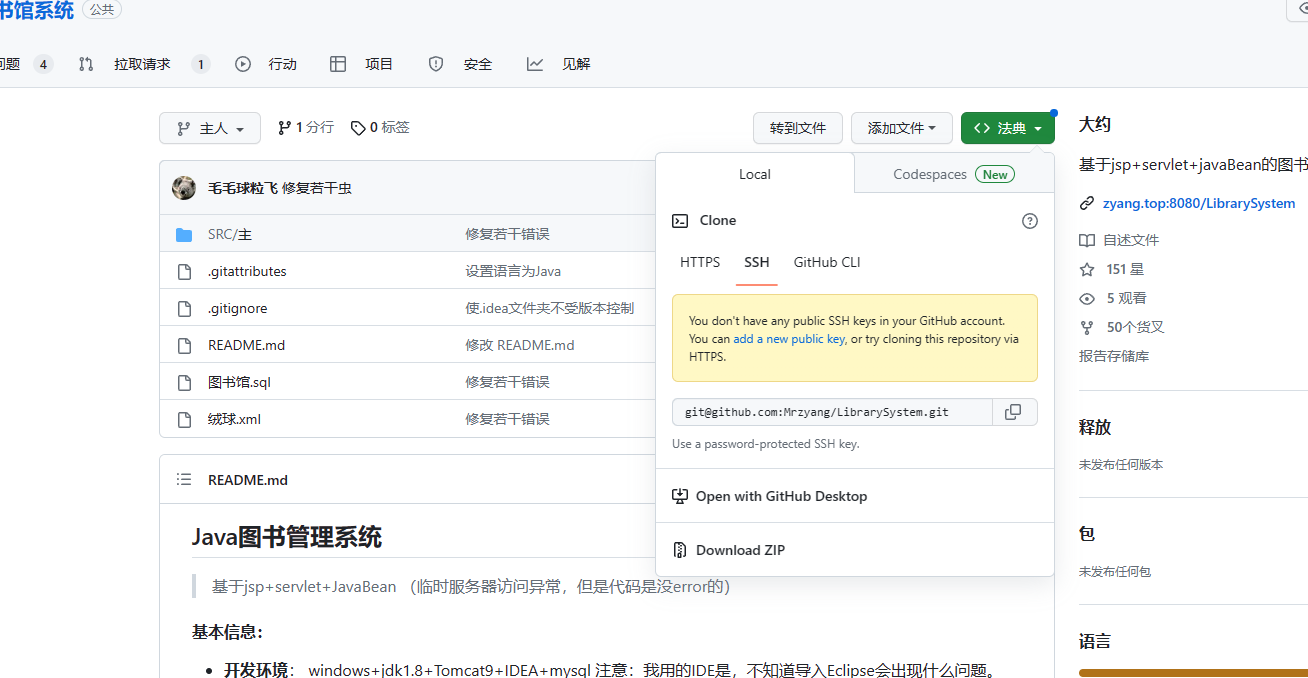Open the clone help question mark icon
1308x678 pixels.
pyautogui.click(x=1030, y=221)
